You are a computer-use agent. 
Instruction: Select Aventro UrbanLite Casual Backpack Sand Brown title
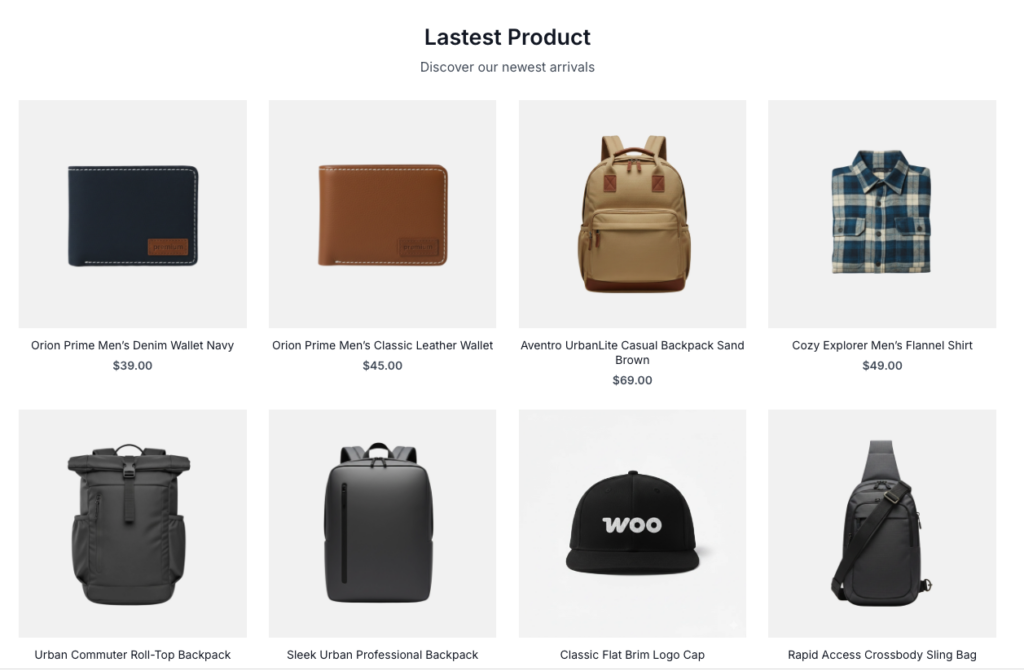(x=632, y=352)
